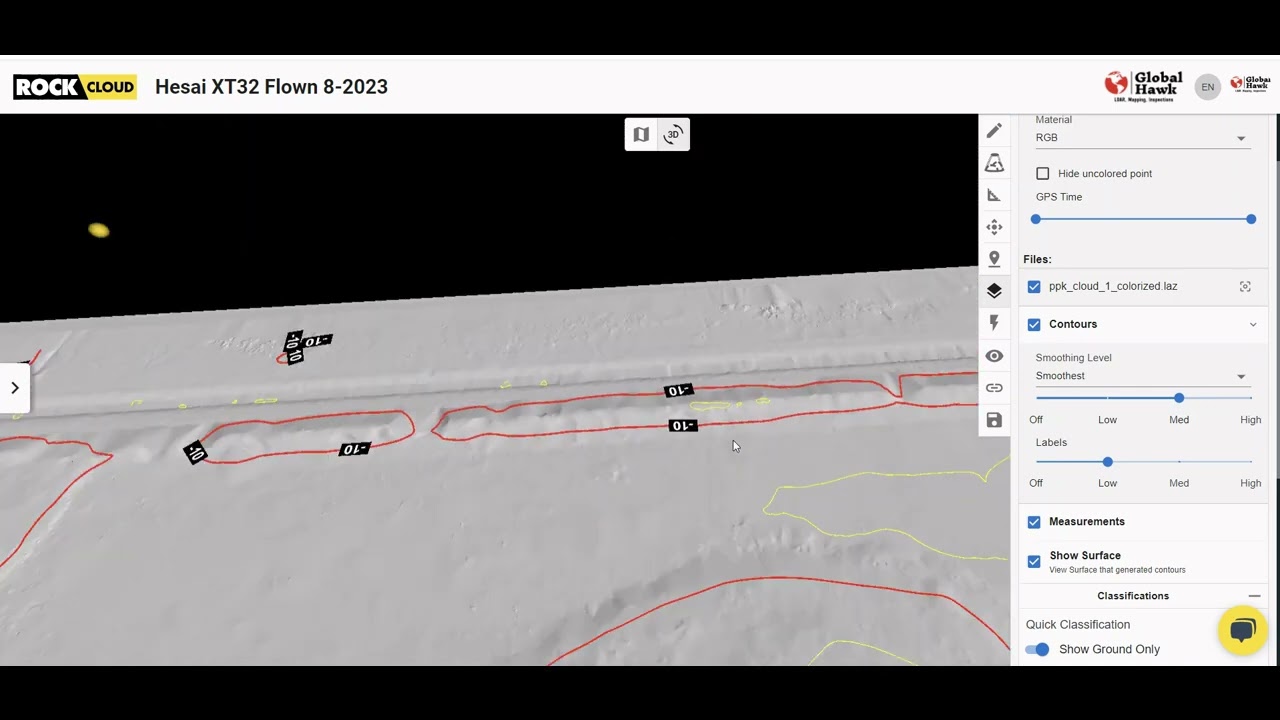Uncheck the Show Surface checkbox

coord(1034,561)
